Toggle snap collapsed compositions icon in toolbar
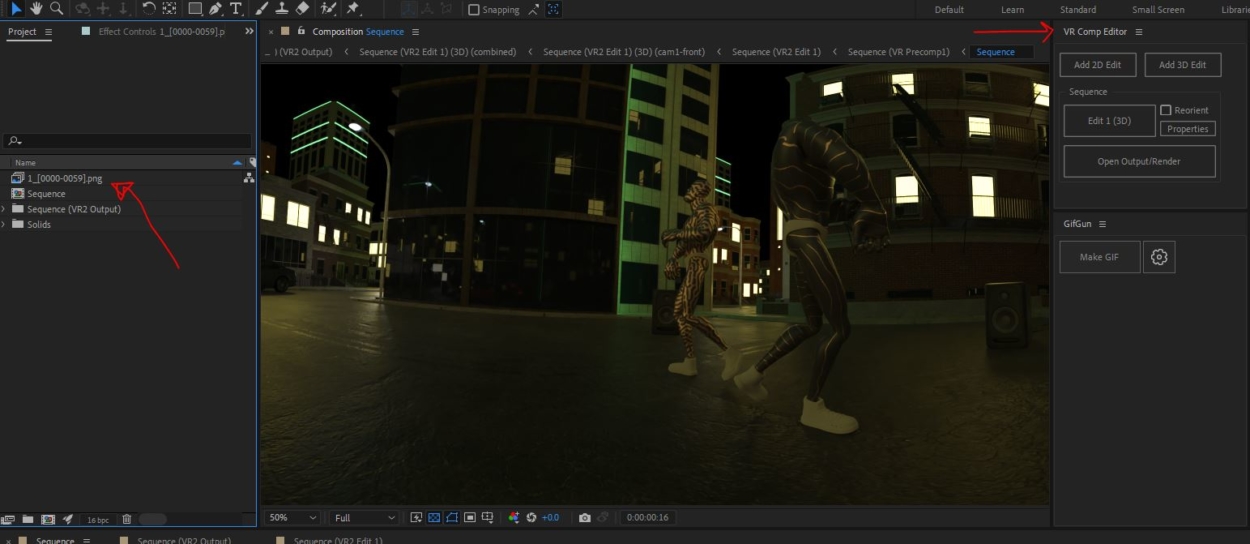This screenshot has width=1250, height=544. 554,9
